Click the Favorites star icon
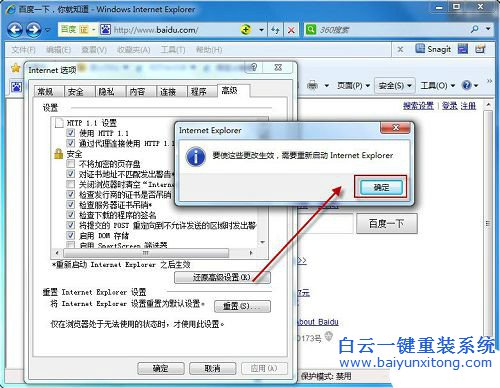 [x=15, y=68]
